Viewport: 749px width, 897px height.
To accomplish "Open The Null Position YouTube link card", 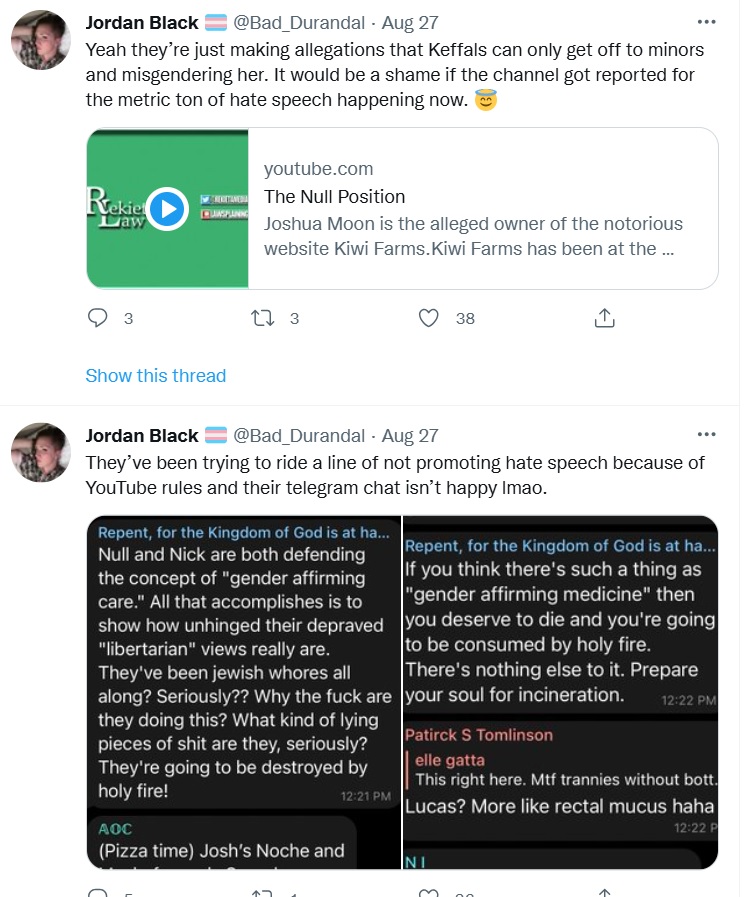I will [480, 209].
